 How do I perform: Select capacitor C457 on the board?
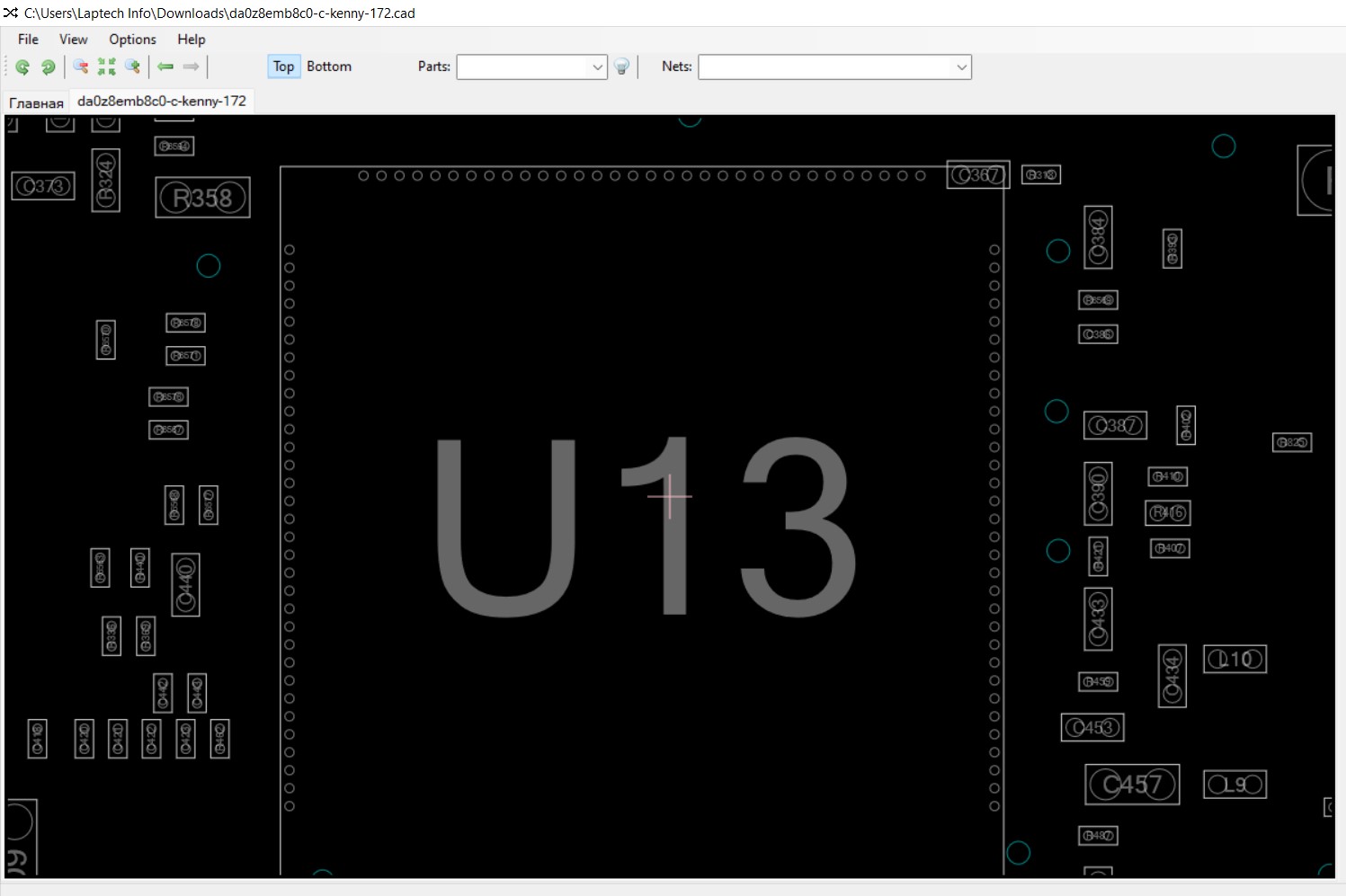(1132, 785)
